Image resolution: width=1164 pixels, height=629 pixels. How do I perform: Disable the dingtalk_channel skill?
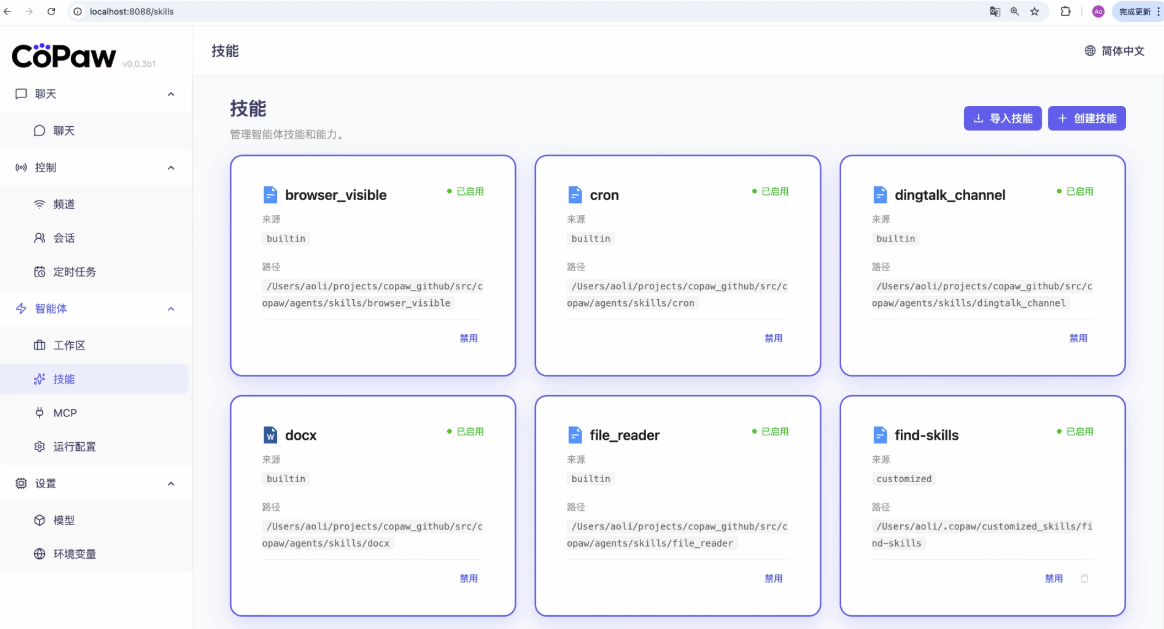tap(1078, 338)
